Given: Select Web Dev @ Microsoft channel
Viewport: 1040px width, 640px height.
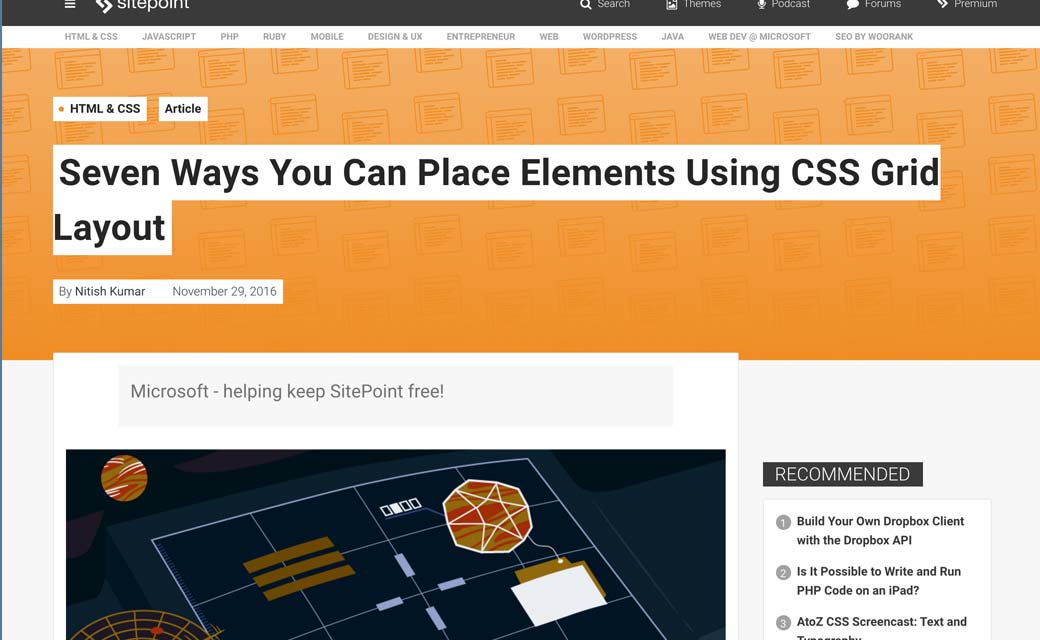Looking at the screenshot, I should pyautogui.click(x=759, y=37).
